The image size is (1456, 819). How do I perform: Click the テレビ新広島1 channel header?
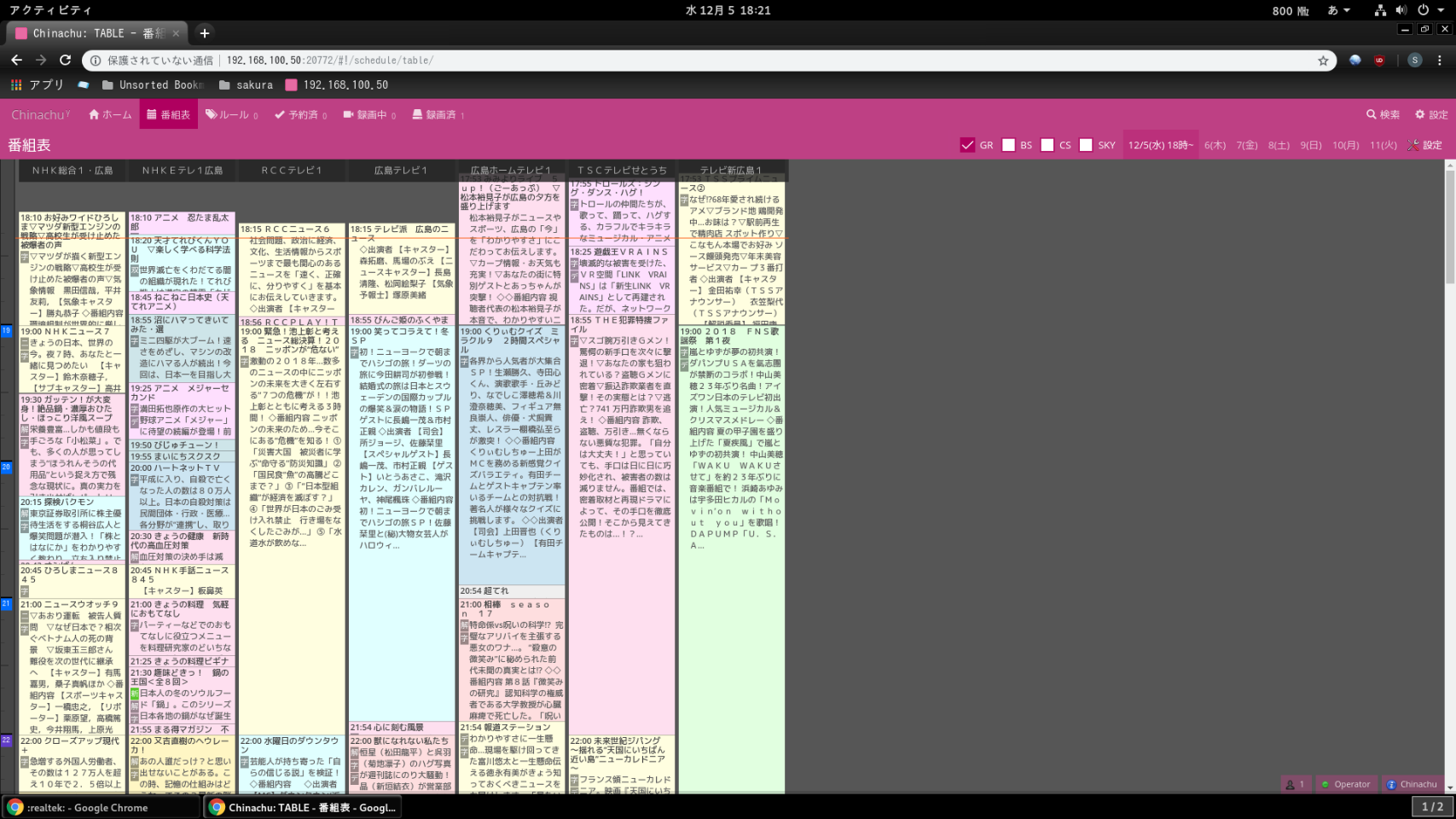732,171
